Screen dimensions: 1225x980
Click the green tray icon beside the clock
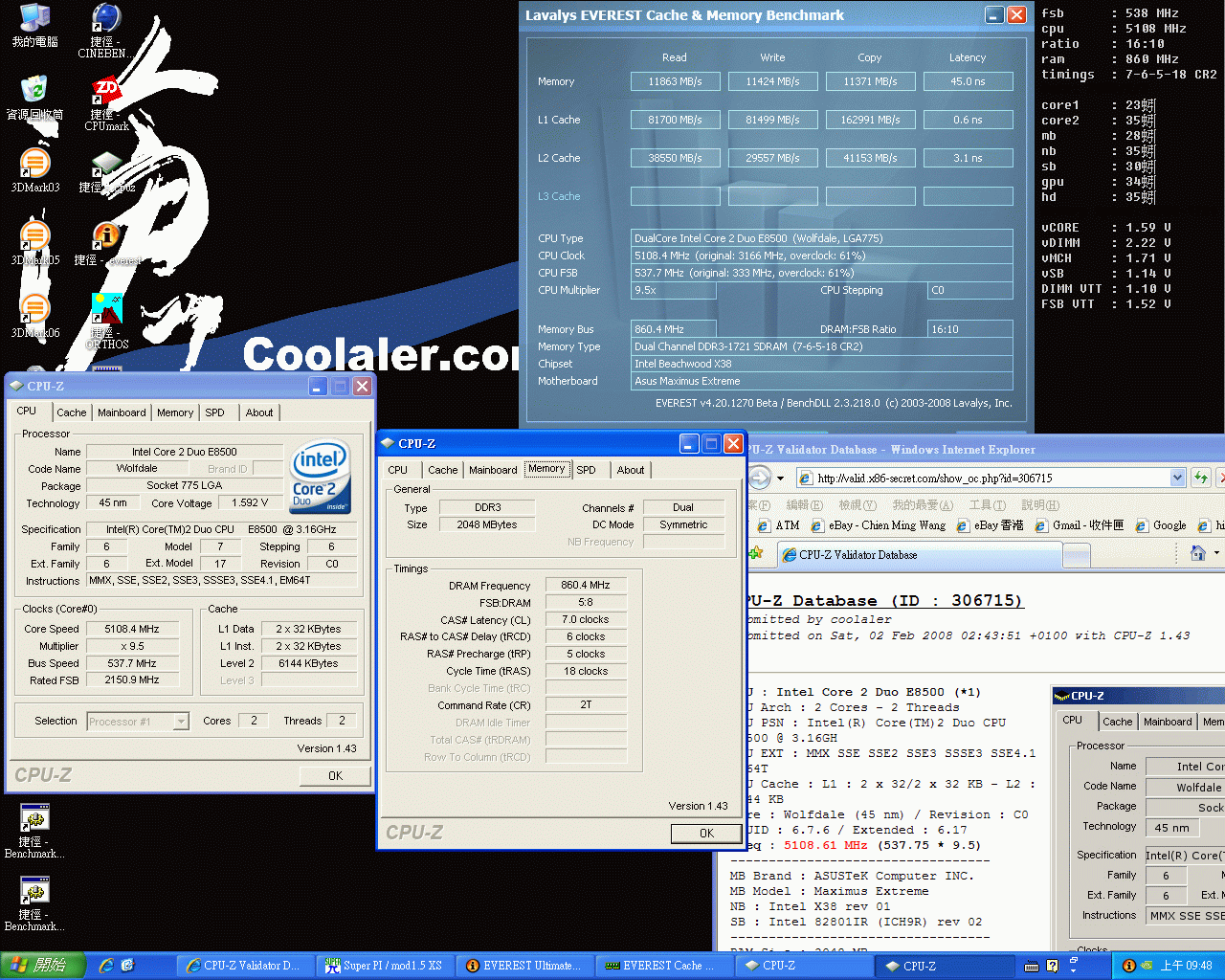pyautogui.click(x=1147, y=966)
